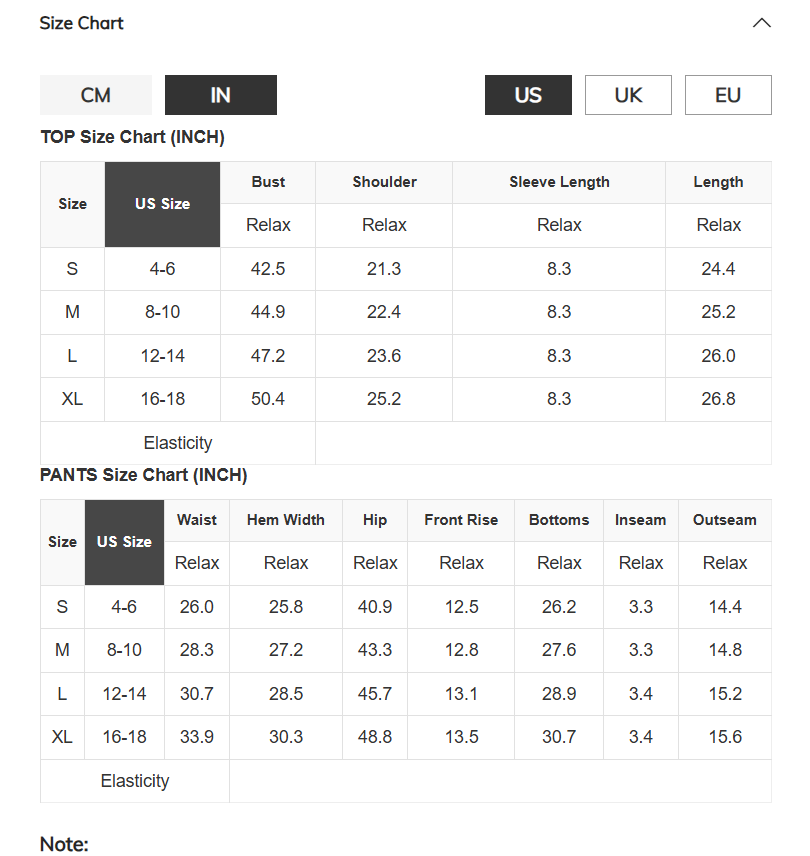Click the Size Chart heading
This screenshot has width=810, height=856.
click(x=82, y=23)
